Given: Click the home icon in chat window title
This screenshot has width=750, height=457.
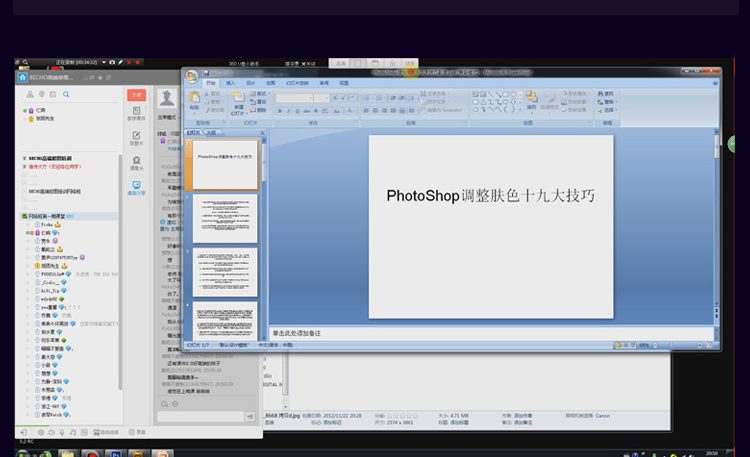Looking at the screenshot, I should [22, 78].
